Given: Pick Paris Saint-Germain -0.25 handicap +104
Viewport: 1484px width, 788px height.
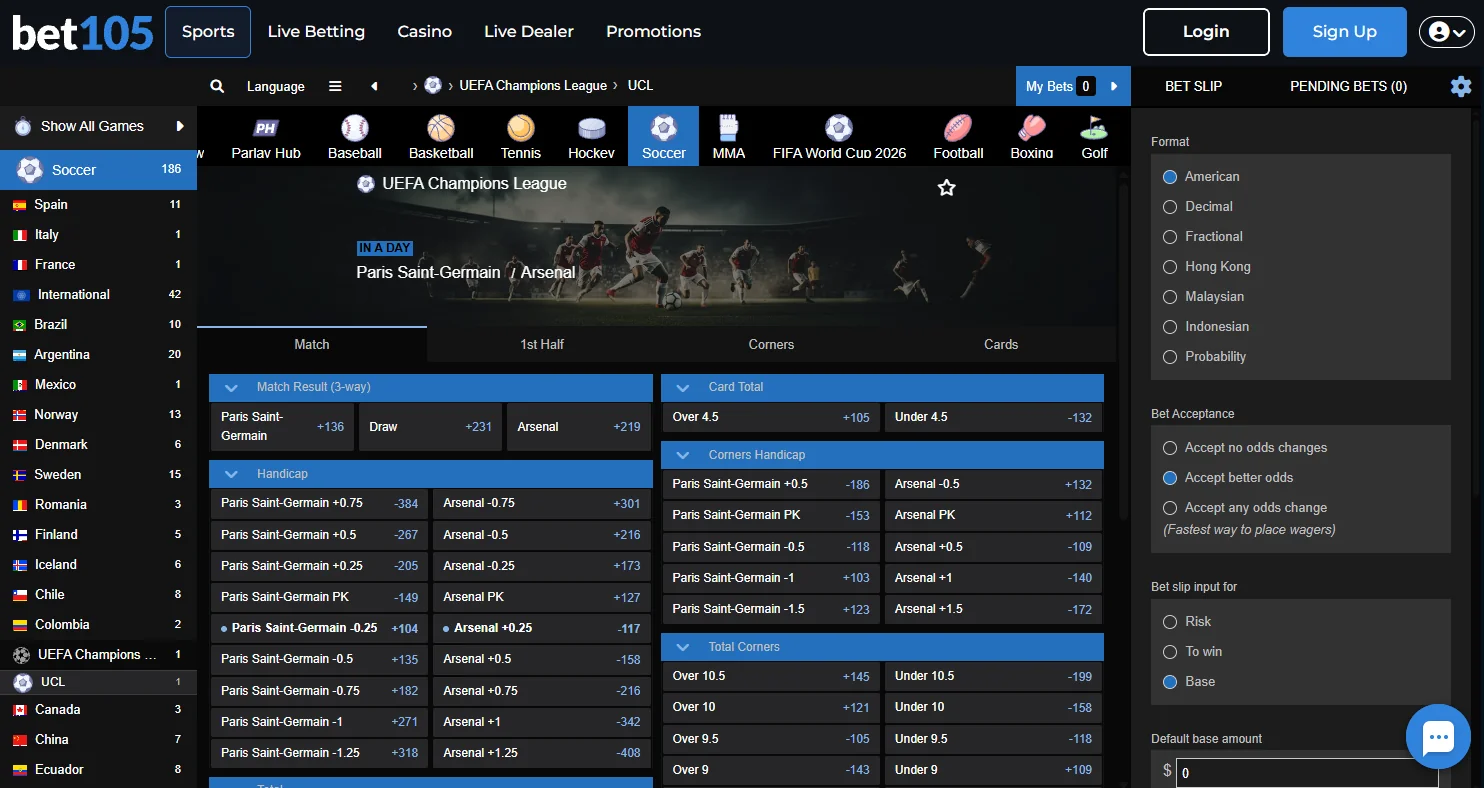Looking at the screenshot, I should [319, 629].
